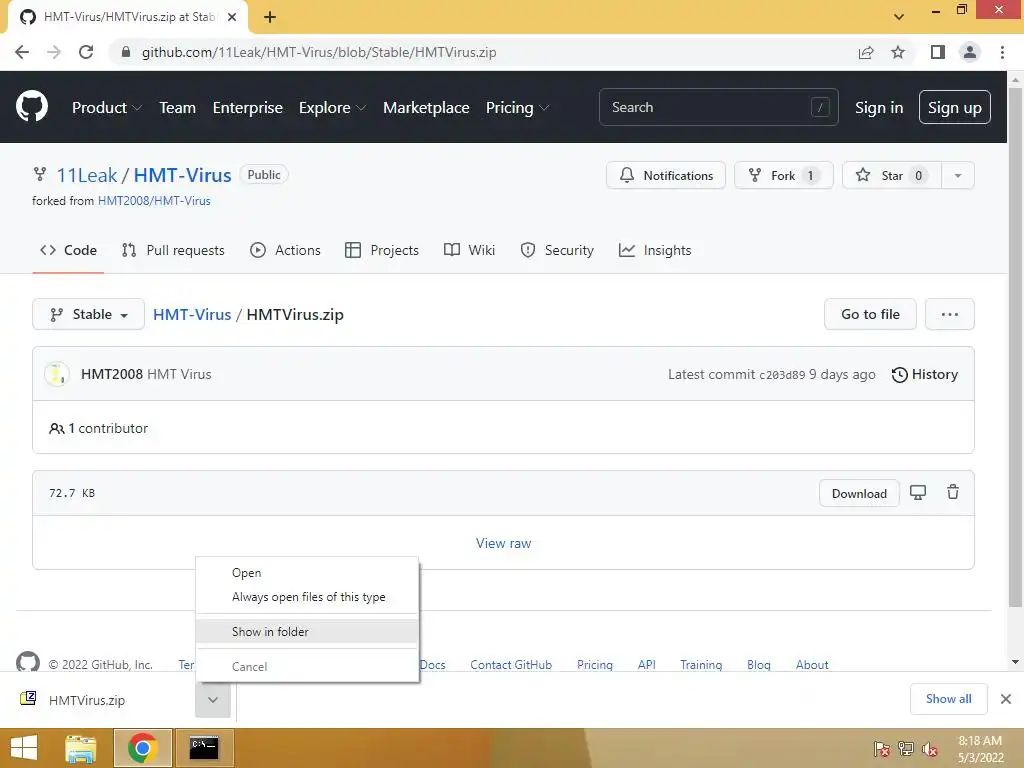Expand the Product menu
This screenshot has height=768, width=1024.
(106, 108)
